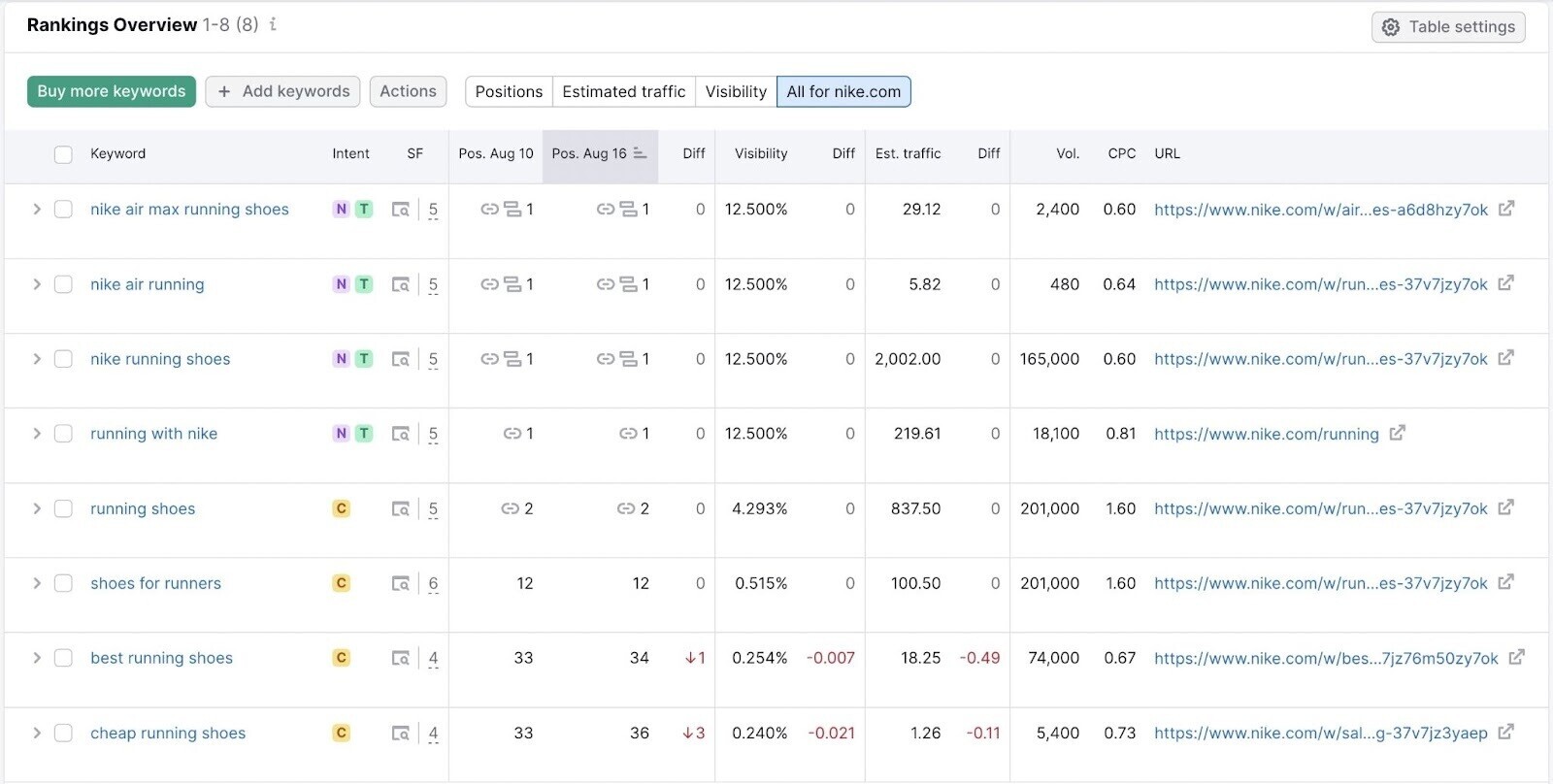Select the All for nike.com tab
This screenshot has height=784, width=1553.
click(x=843, y=91)
